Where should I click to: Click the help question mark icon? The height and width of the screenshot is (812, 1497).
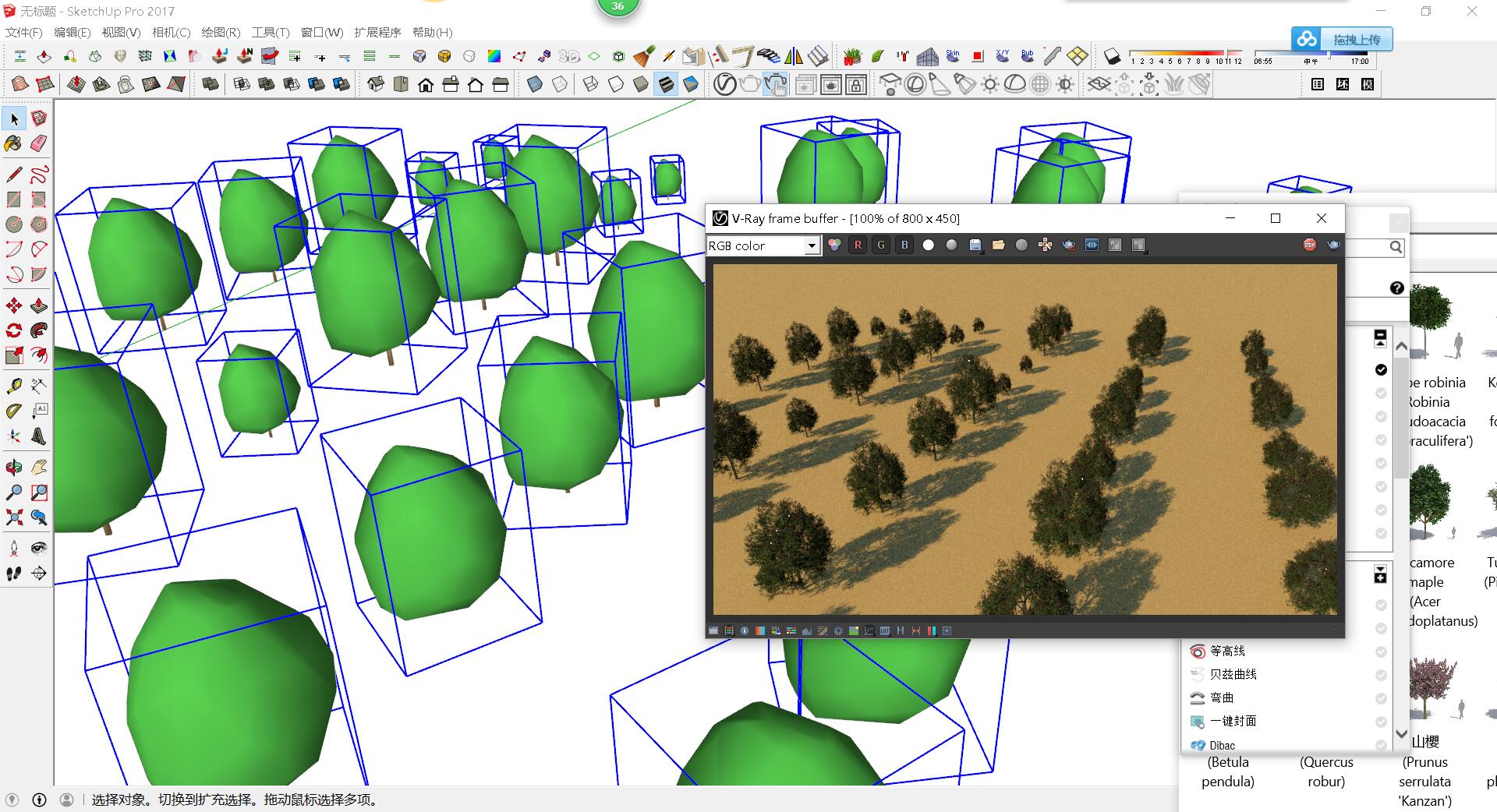click(1396, 288)
